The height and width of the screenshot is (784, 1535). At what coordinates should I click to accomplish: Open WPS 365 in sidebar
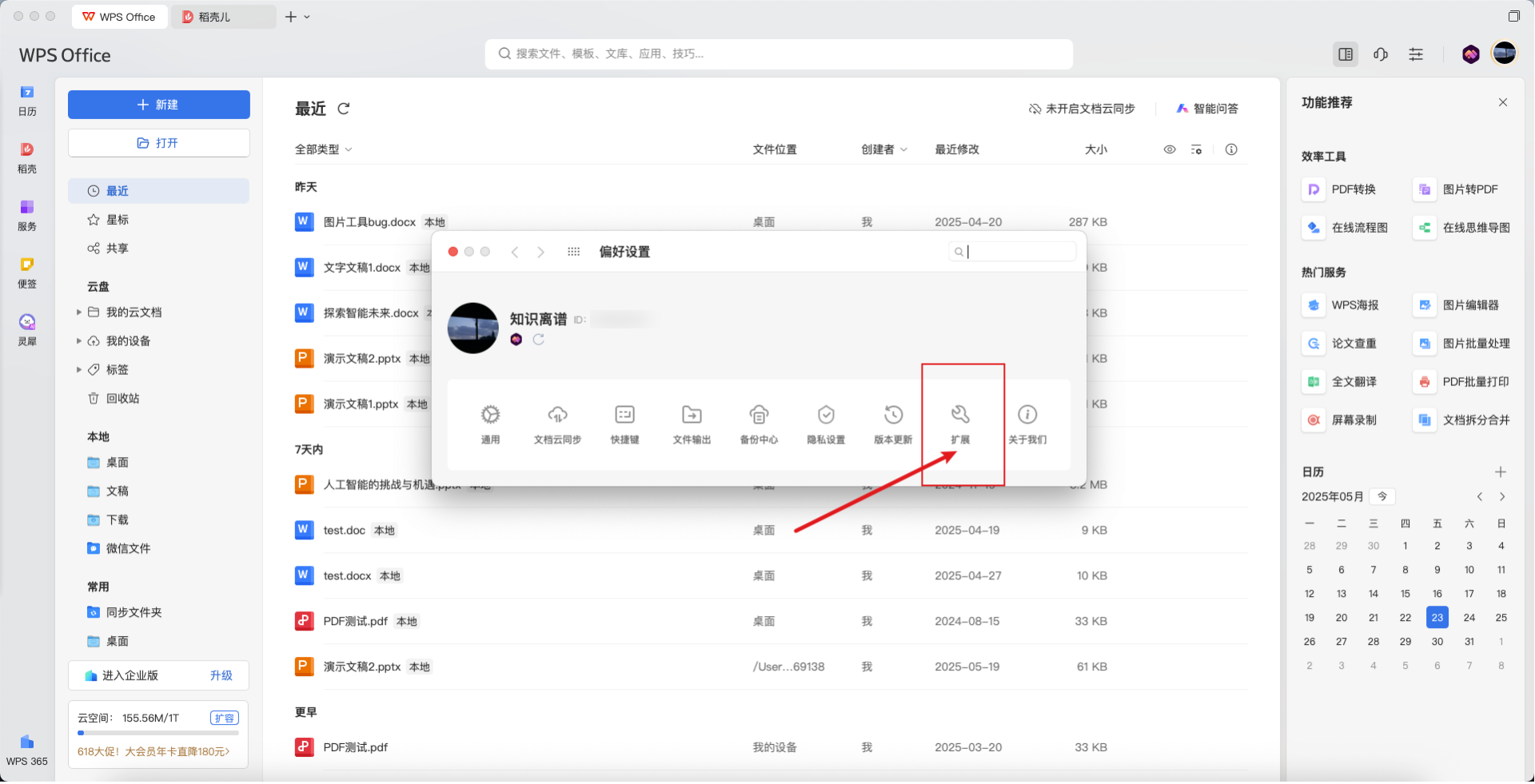27,750
